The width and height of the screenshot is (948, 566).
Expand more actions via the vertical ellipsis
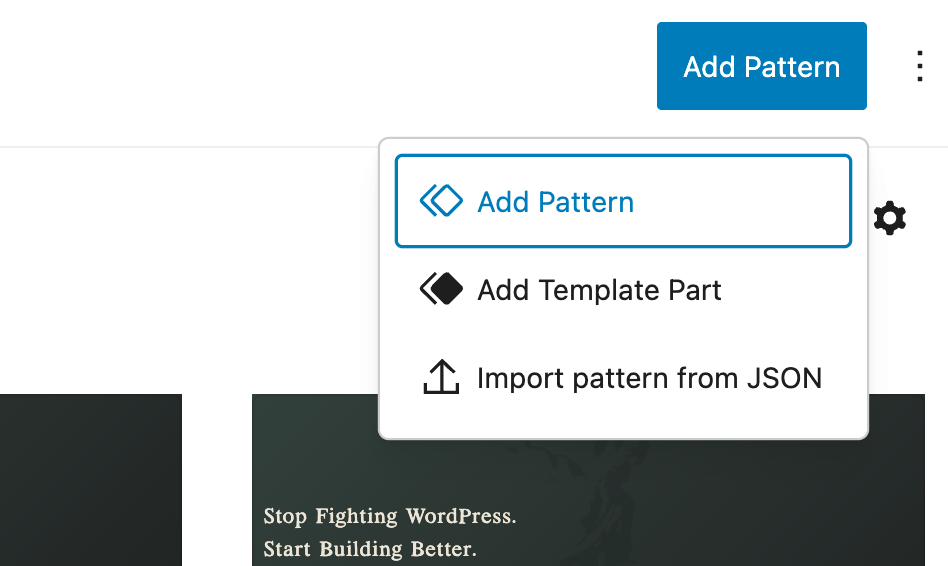point(920,66)
